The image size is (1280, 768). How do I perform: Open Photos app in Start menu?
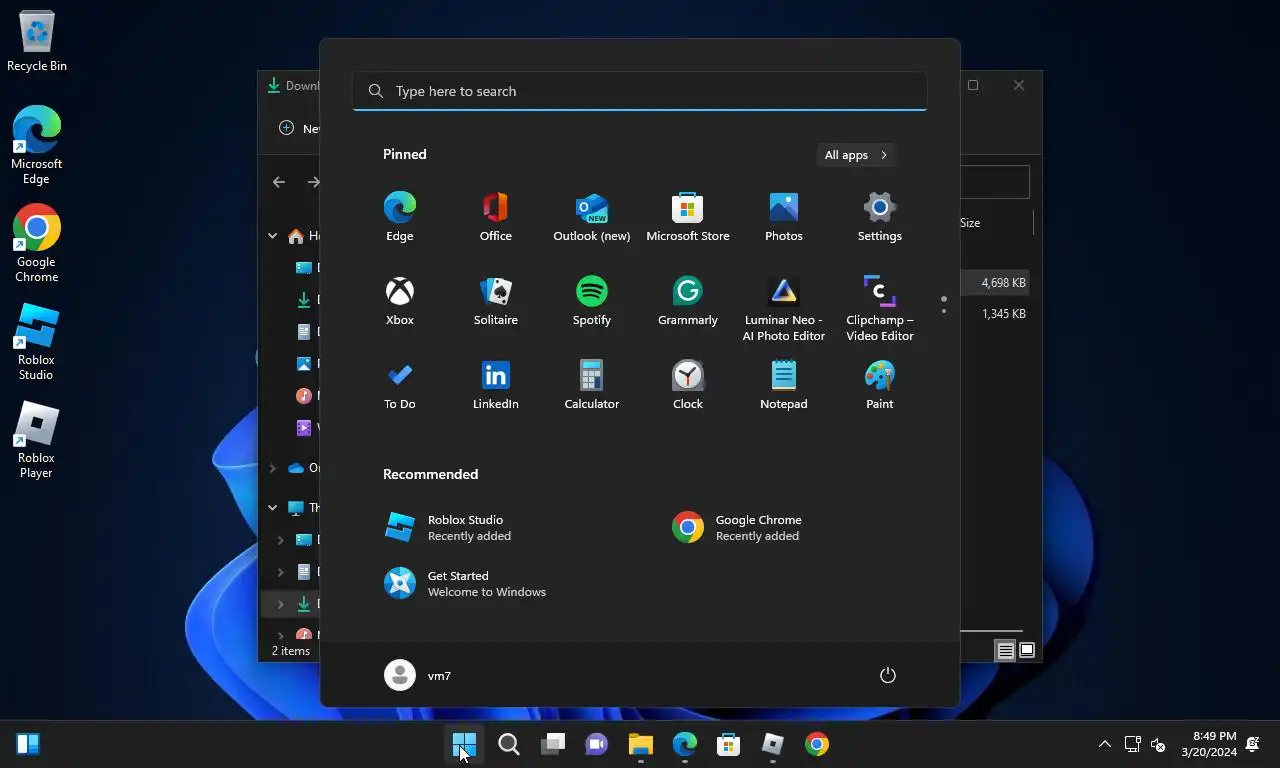coord(783,217)
